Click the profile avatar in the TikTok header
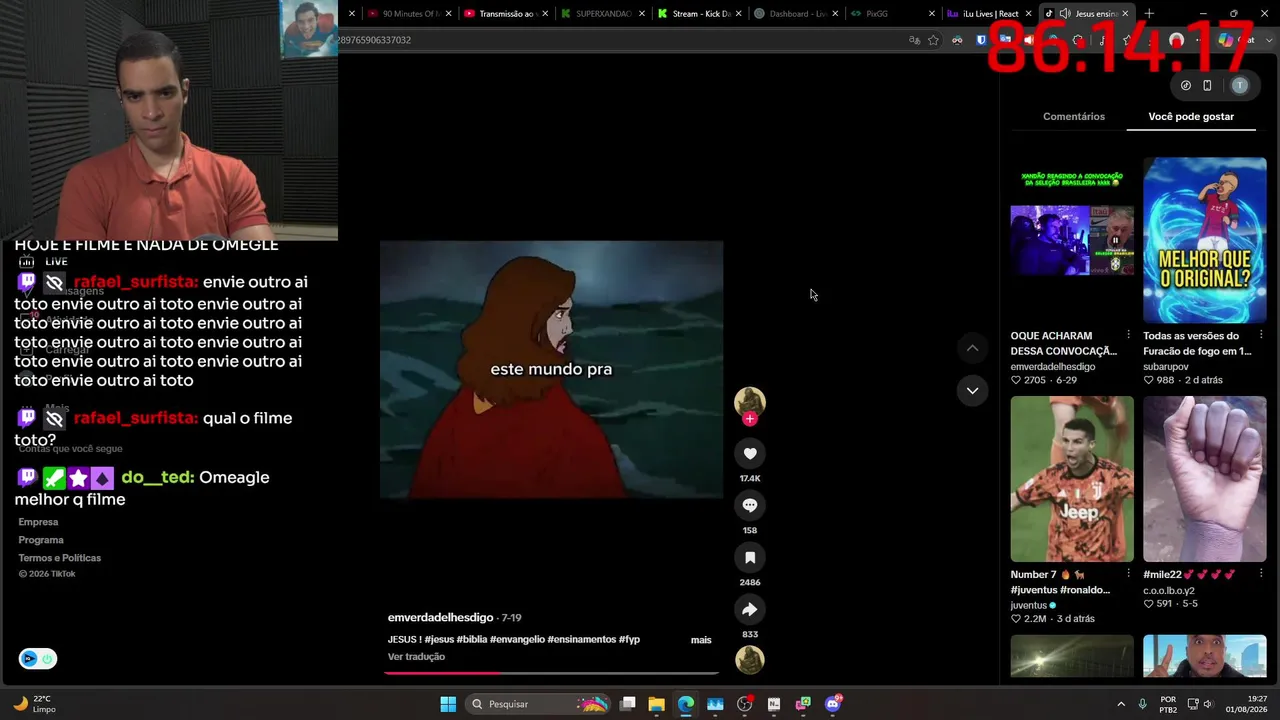This screenshot has height=720, width=1280. pyautogui.click(x=1240, y=86)
